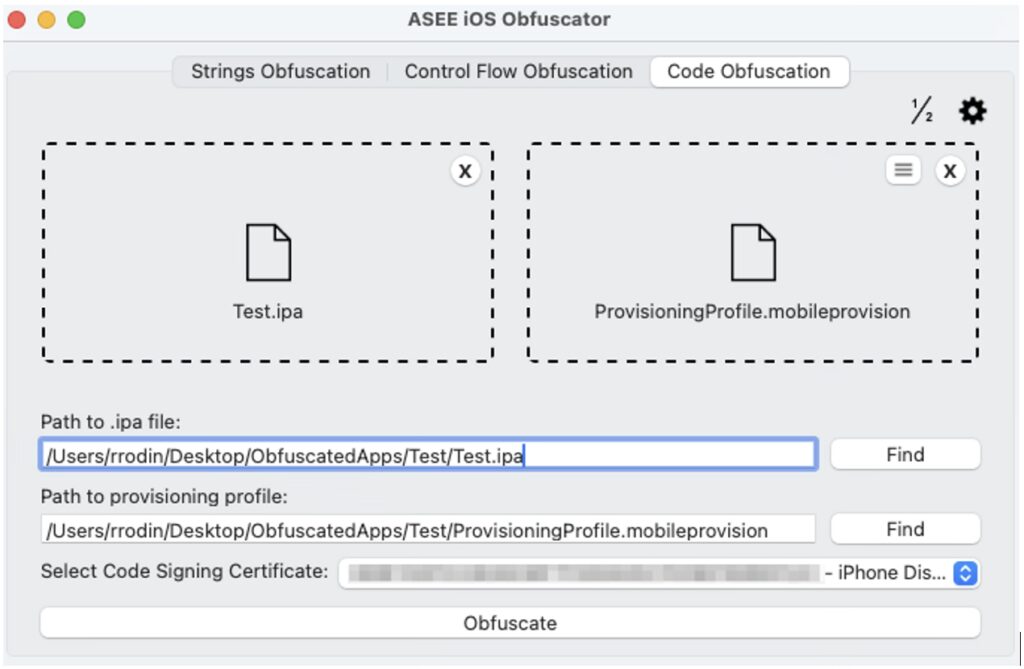The width and height of the screenshot is (1024, 669).
Task: Click the Test.ipa file icon
Action: pos(268,252)
